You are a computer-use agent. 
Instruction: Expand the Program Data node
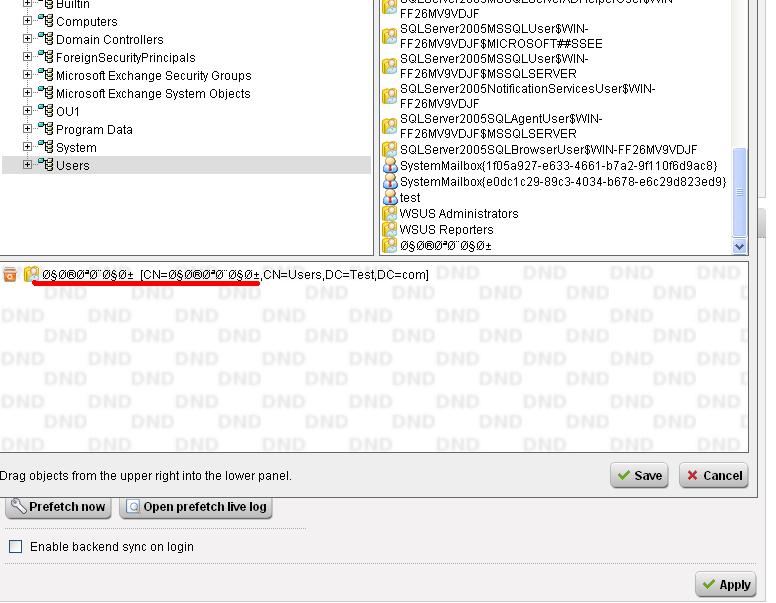(x=27, y=129)
